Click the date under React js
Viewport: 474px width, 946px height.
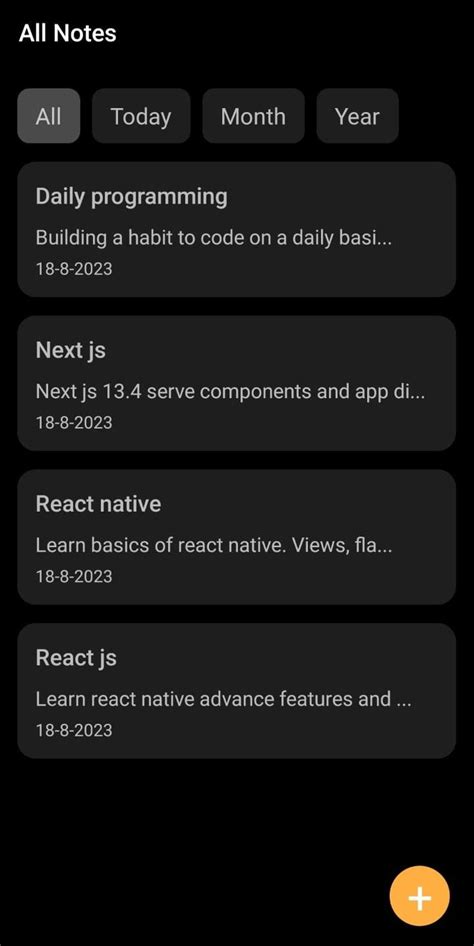(x=74, y=731)
